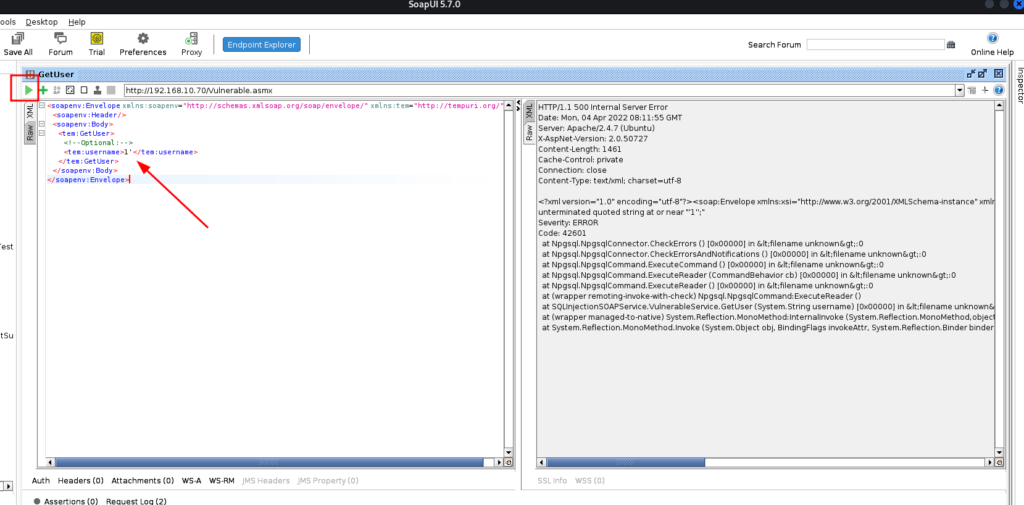Select the response Raw tab
Viewport: 1024px width, 505px height.
[x=529, y=134]
